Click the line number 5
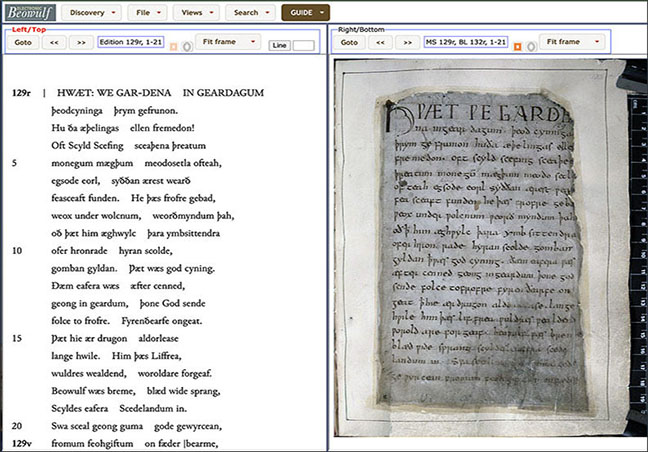The height and width of the screenshot is (452, 648). [14, 163]
